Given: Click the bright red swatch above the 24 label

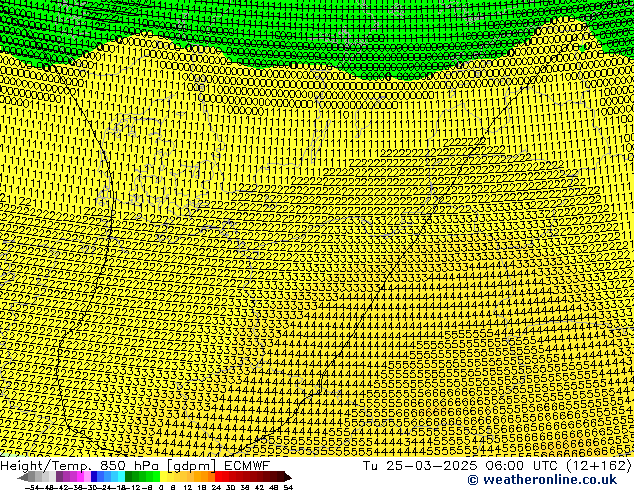Looking at the screenshot, I should tap(218, 478).
